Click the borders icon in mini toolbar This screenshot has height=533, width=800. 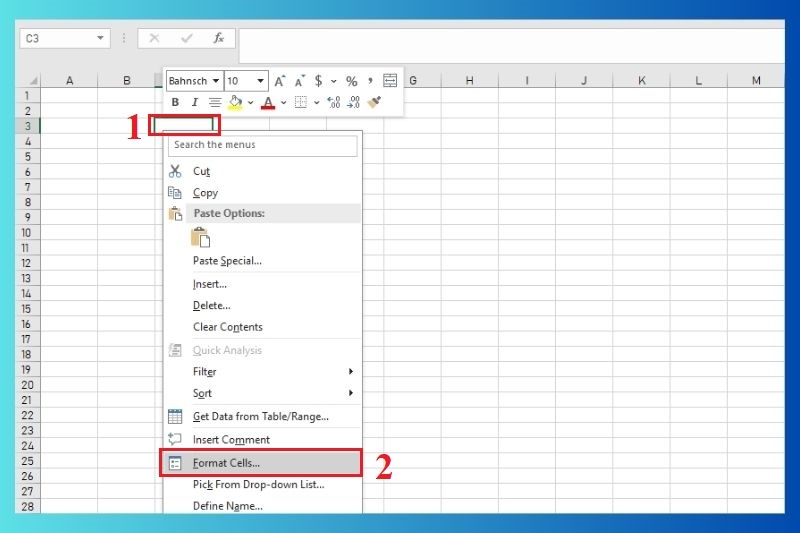click(301, 102)
